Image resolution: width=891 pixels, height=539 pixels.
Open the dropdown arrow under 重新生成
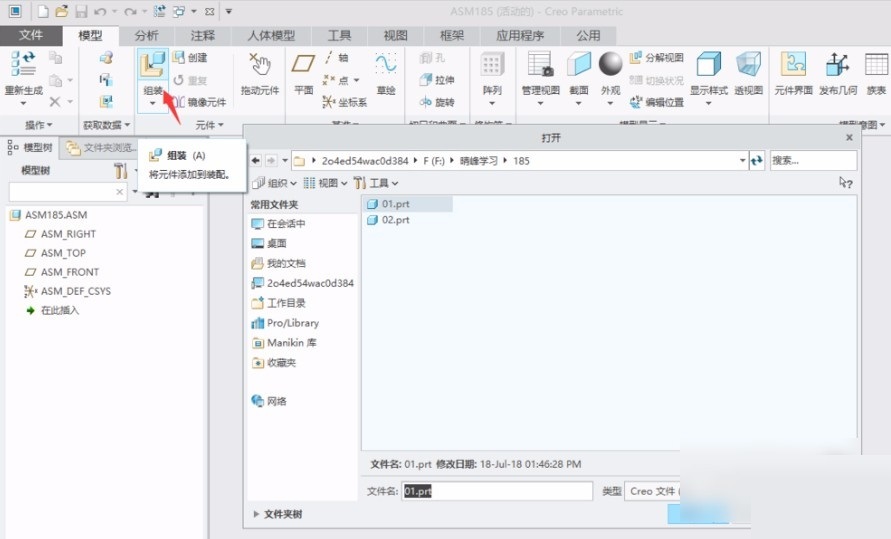[x=23, y=103]
